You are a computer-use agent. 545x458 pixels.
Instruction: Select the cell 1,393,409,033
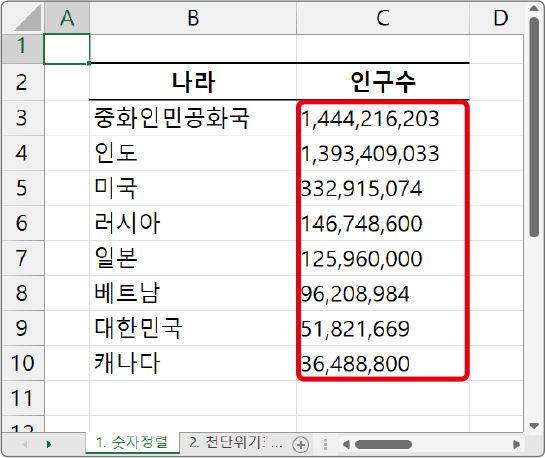pos(383,153)
